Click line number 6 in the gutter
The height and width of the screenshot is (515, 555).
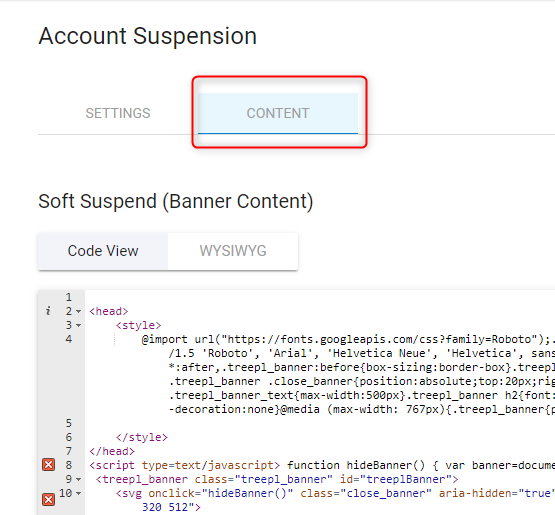[x=69, y=437]
